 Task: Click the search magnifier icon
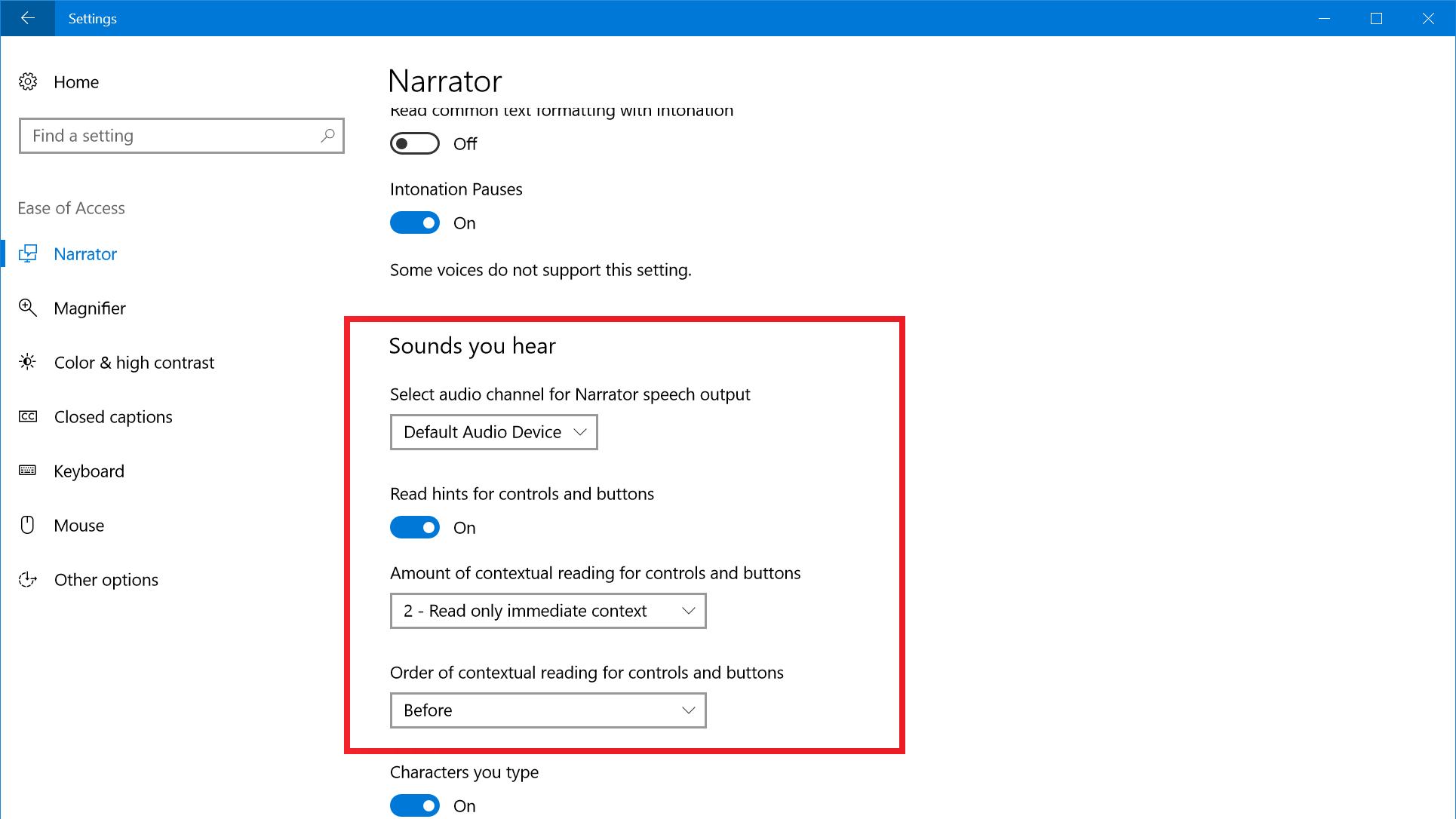(x=327, y=136)
